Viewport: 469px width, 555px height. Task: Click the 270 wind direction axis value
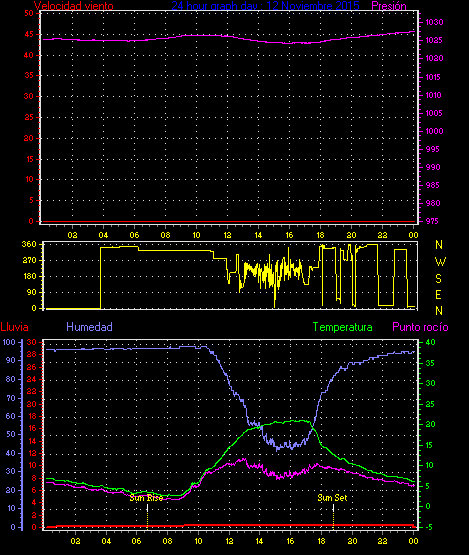tap(29, 261)
